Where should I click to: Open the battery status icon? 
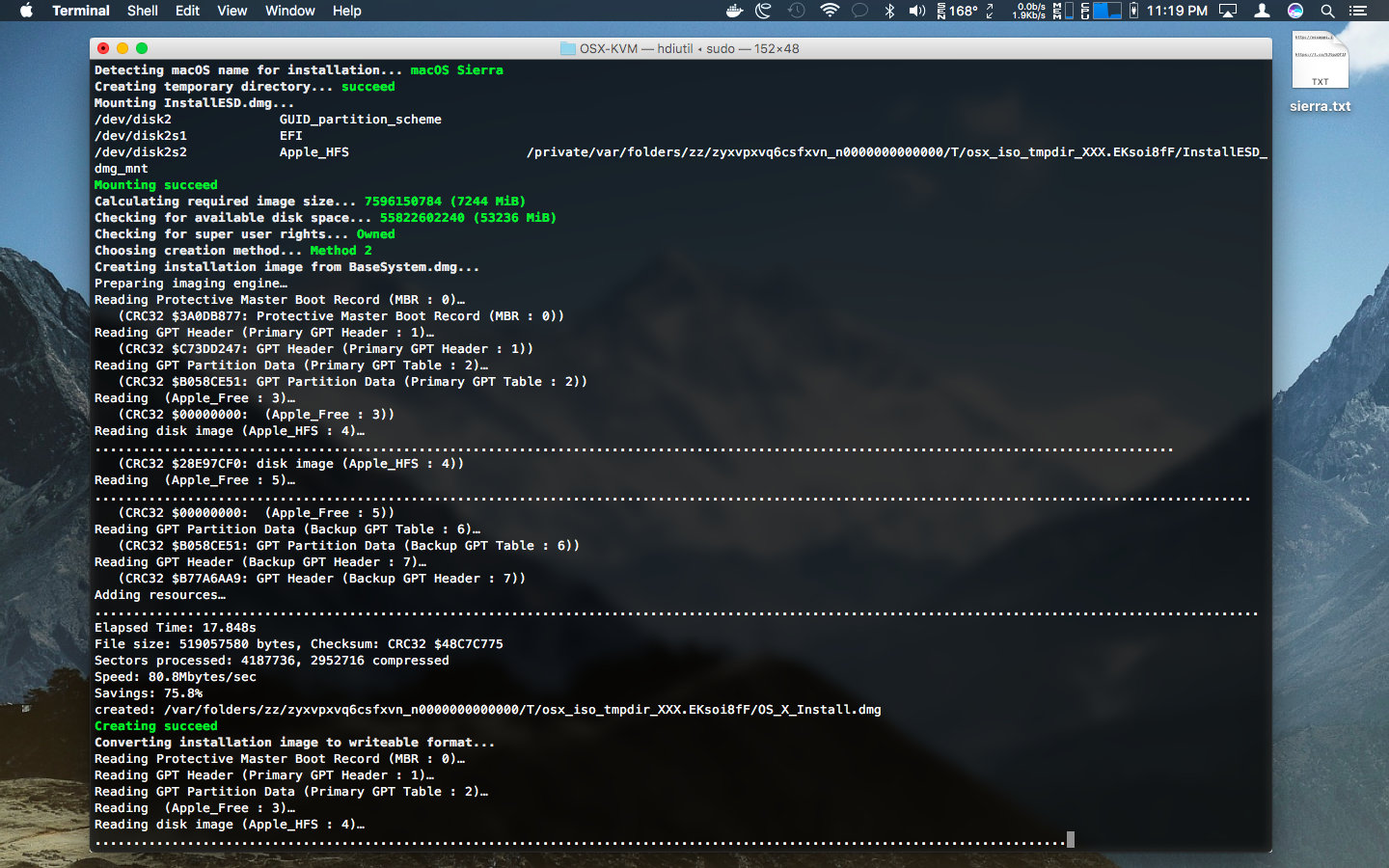point(1133,11)
